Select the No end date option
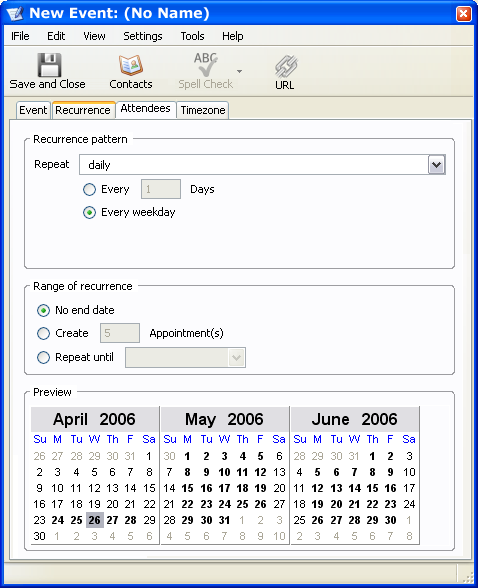Viewport: 478px width, 588px height. click(x=43, y=310)
